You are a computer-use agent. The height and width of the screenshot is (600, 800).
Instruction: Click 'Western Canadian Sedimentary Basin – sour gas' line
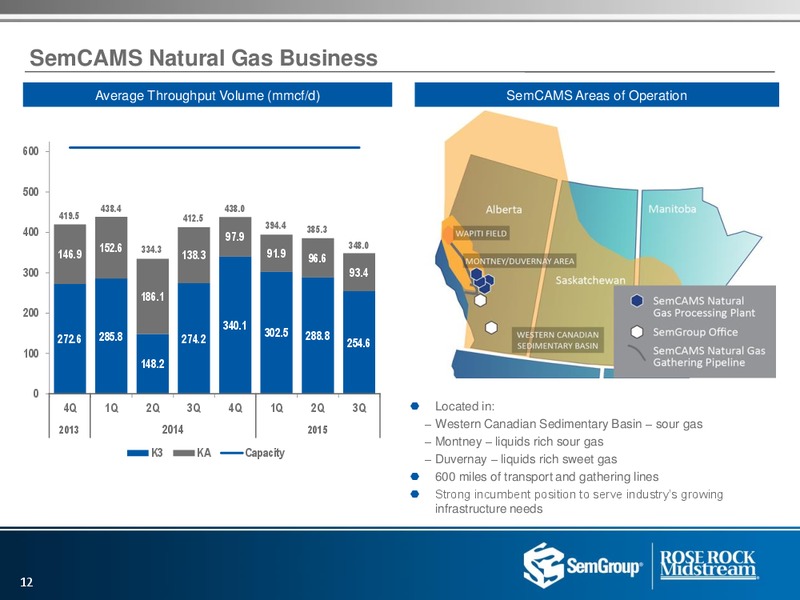tap(569, 424)
